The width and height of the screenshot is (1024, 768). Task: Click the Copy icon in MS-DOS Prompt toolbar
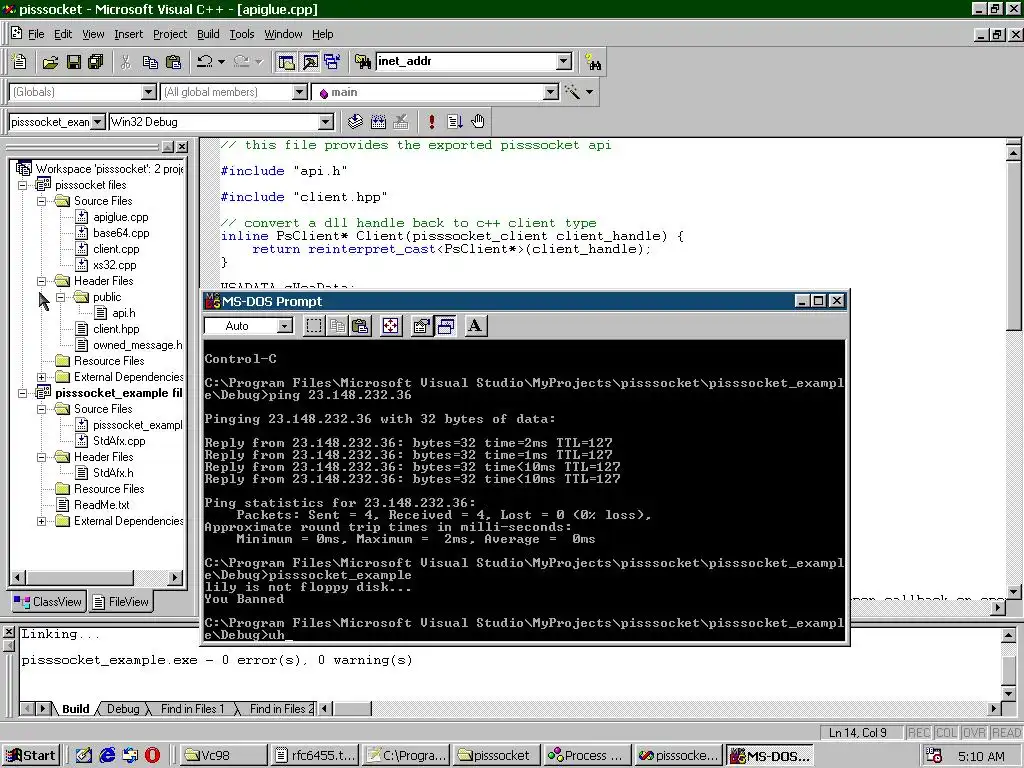pyautogui.click(x=337, y=326)
